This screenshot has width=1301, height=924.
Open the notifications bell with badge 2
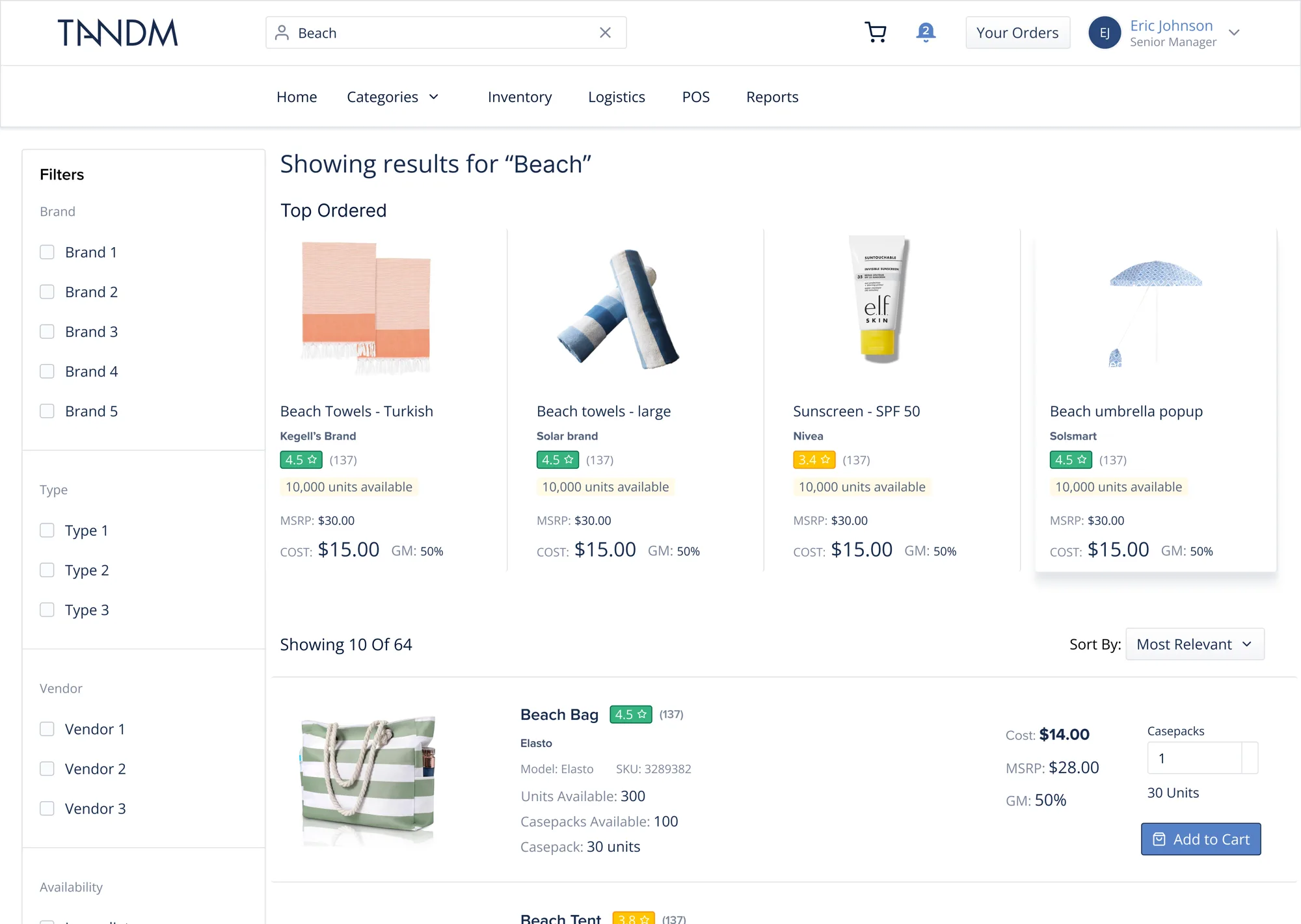(x=926, y=33)
